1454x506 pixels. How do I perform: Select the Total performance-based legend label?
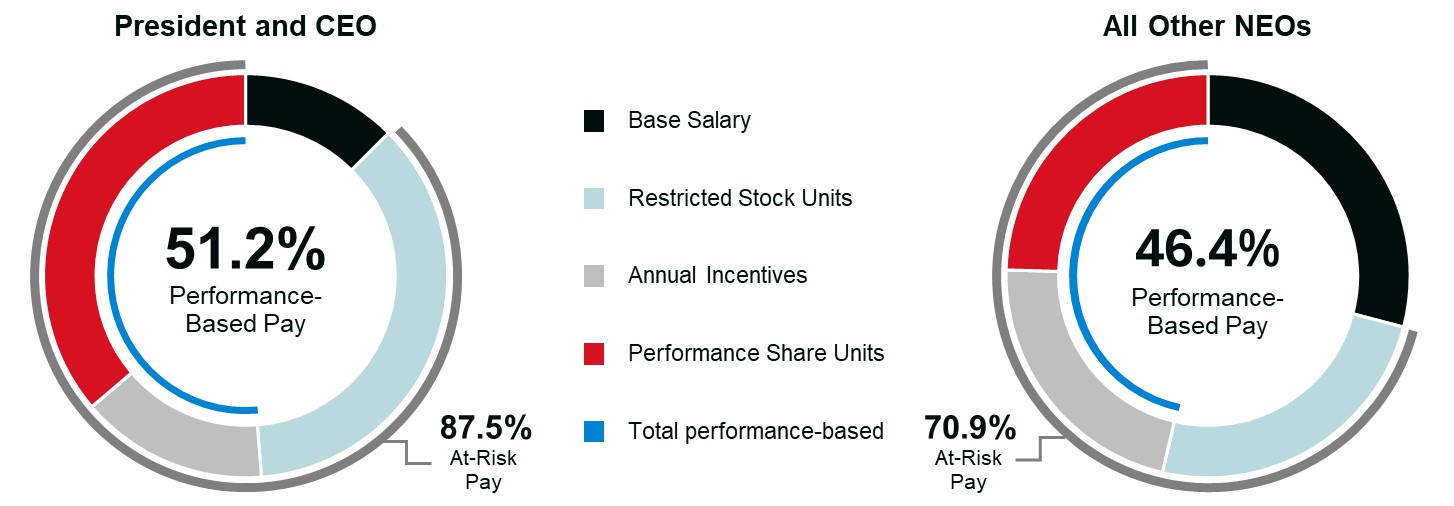coord(756,431)
